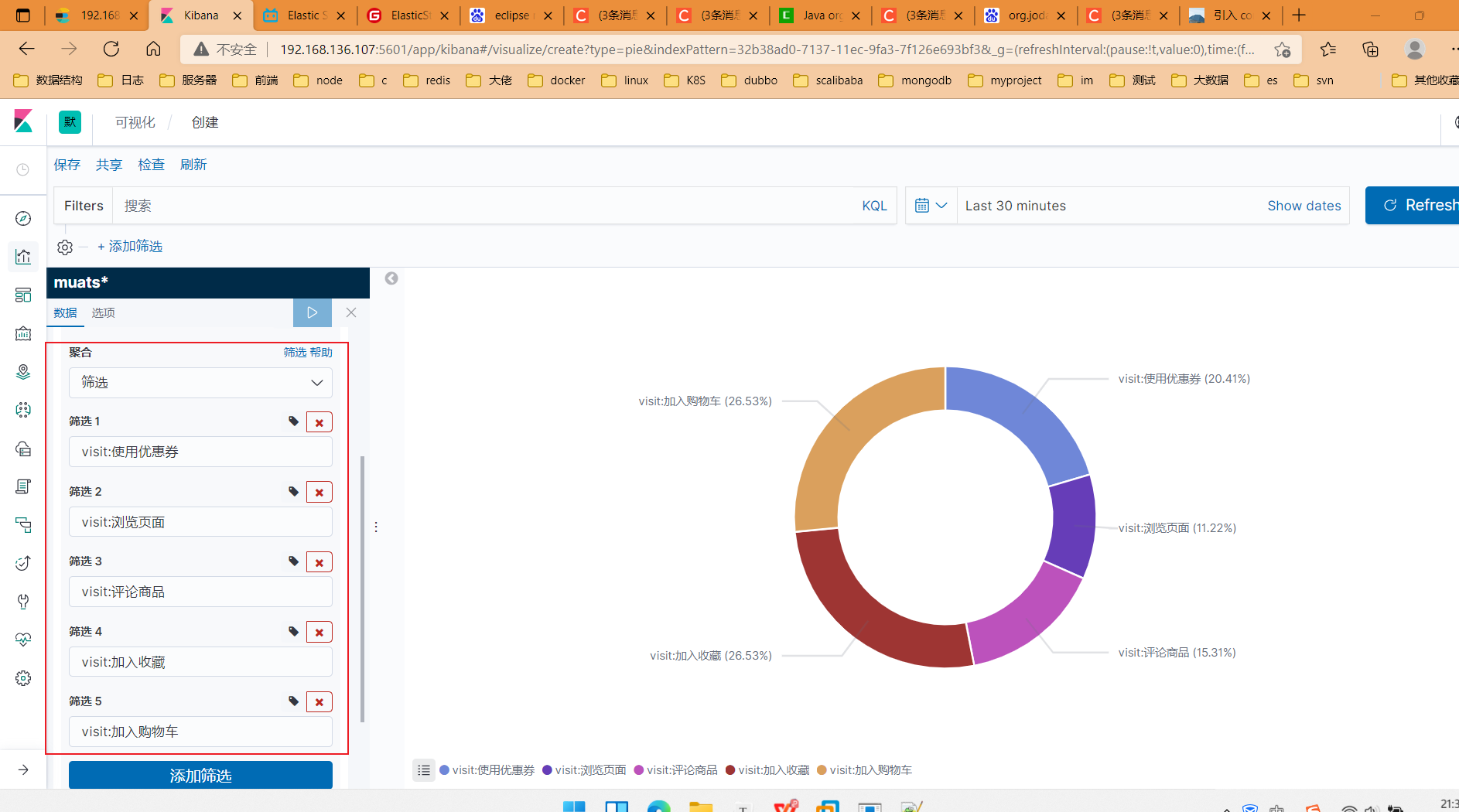Toggle KQL query language

(874, 206)
